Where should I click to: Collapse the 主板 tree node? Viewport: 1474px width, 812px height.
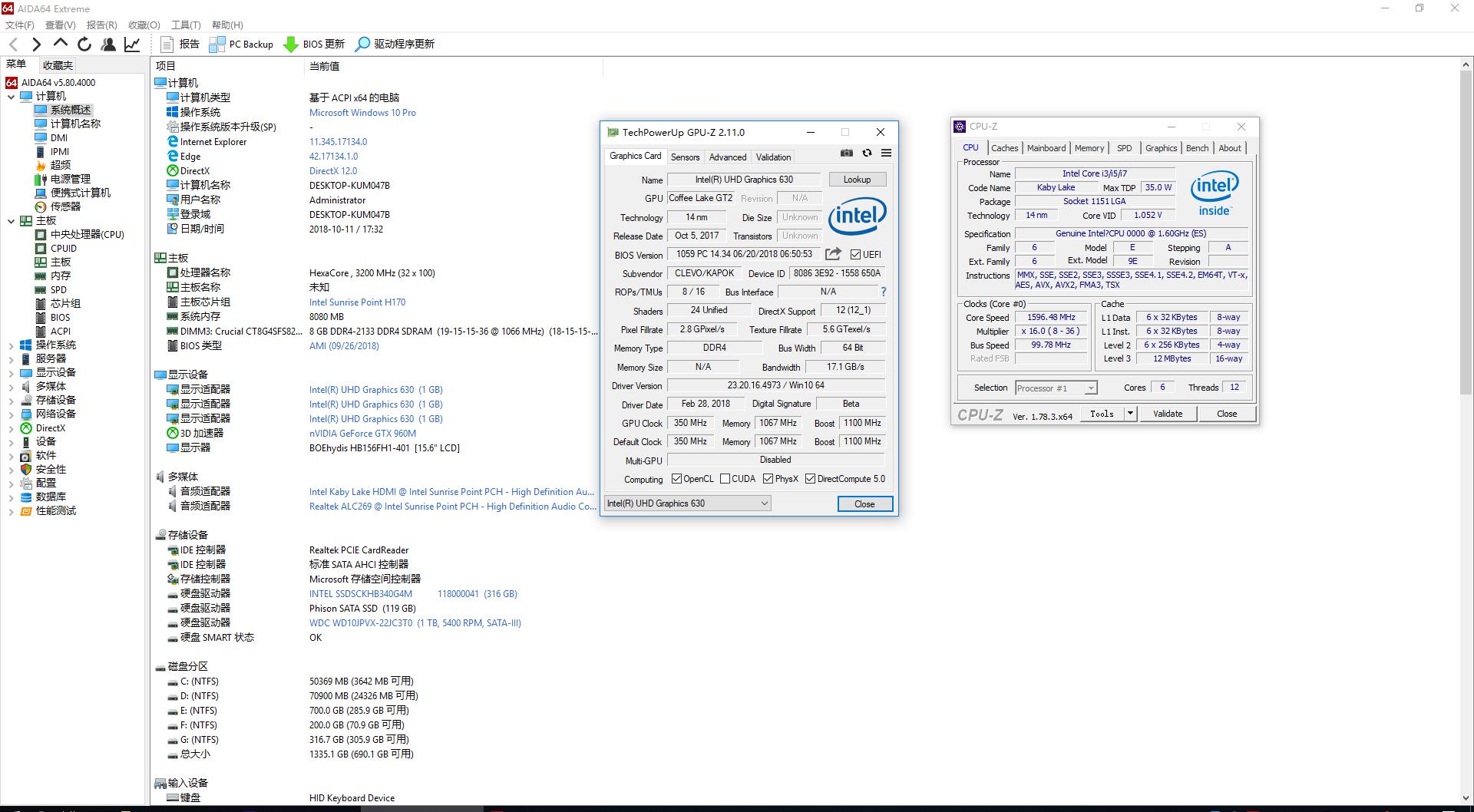(11, 221)
